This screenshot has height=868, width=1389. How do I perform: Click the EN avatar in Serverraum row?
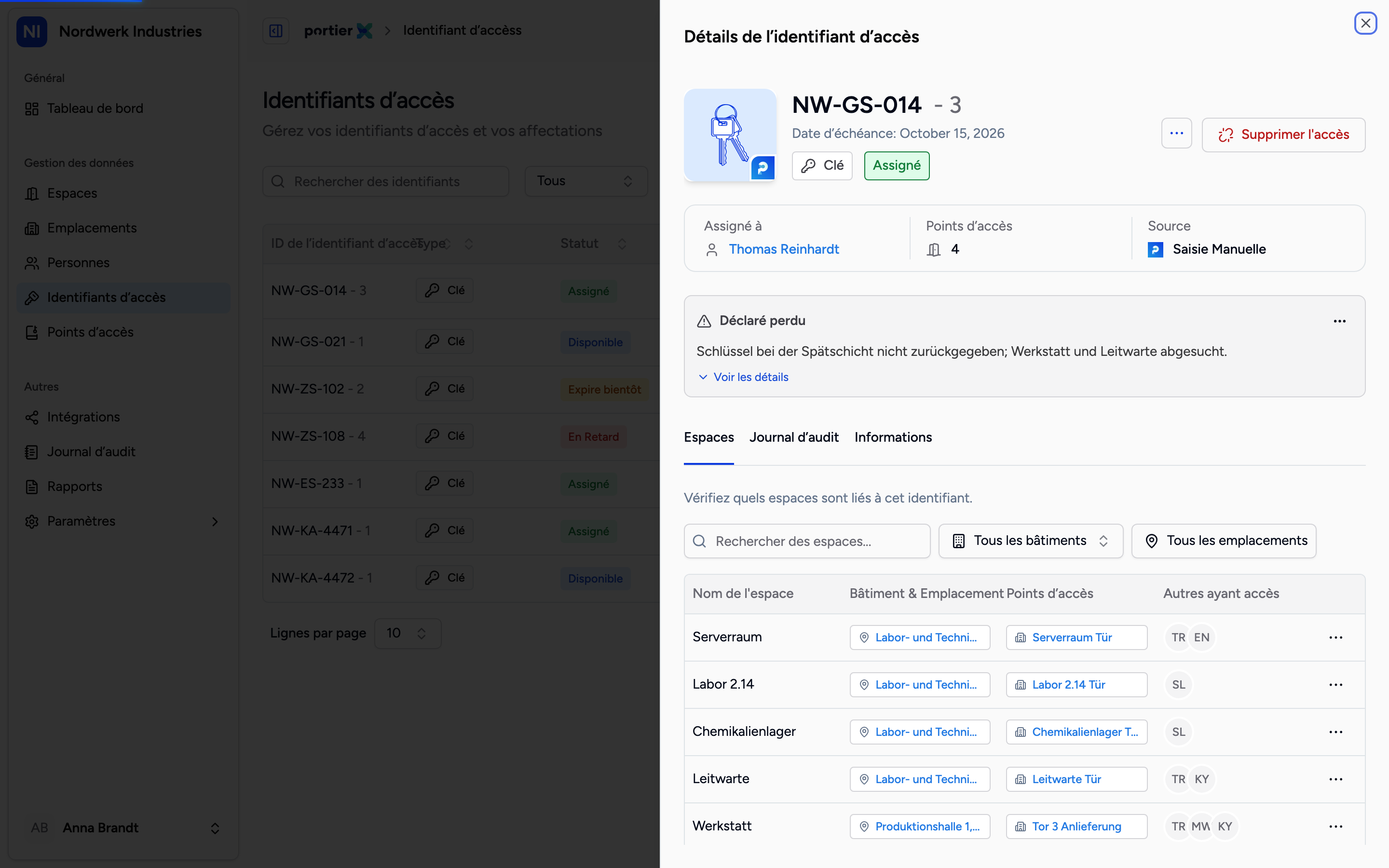tap(1201, 637)
